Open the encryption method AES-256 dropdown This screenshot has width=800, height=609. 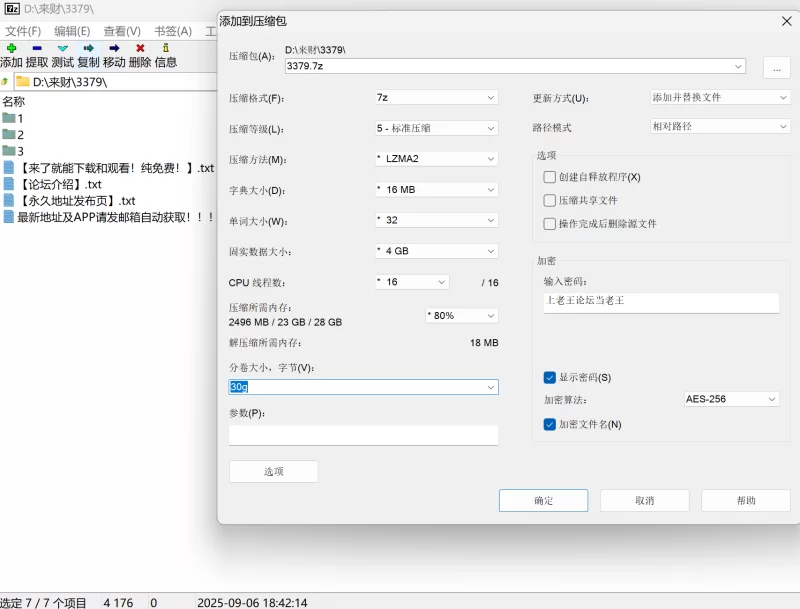(x=730, y=399)
